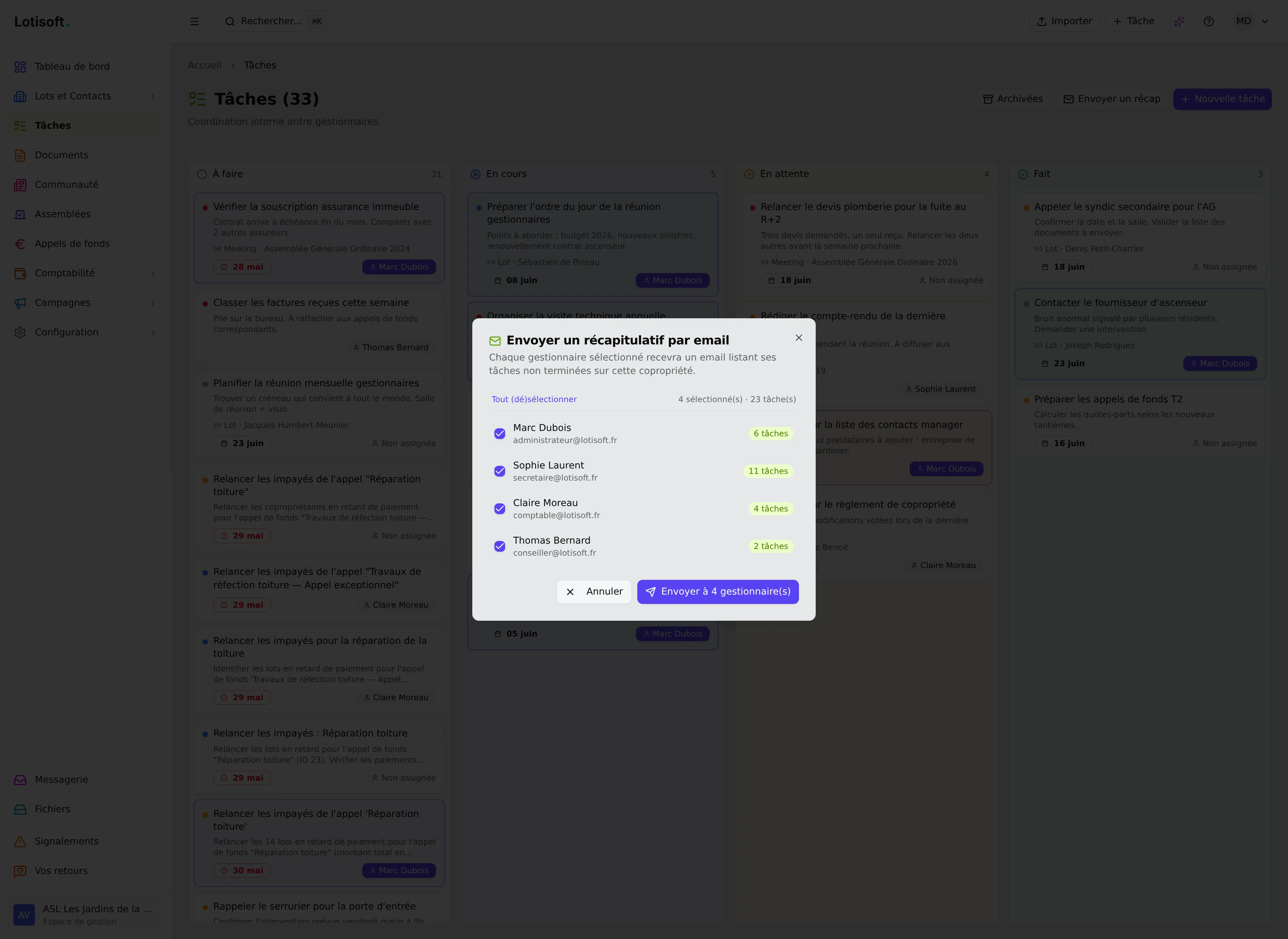Open Contacter le fournisseur d'ascenseur card
Screen dimensions: 1288x939
point(1140,334)
